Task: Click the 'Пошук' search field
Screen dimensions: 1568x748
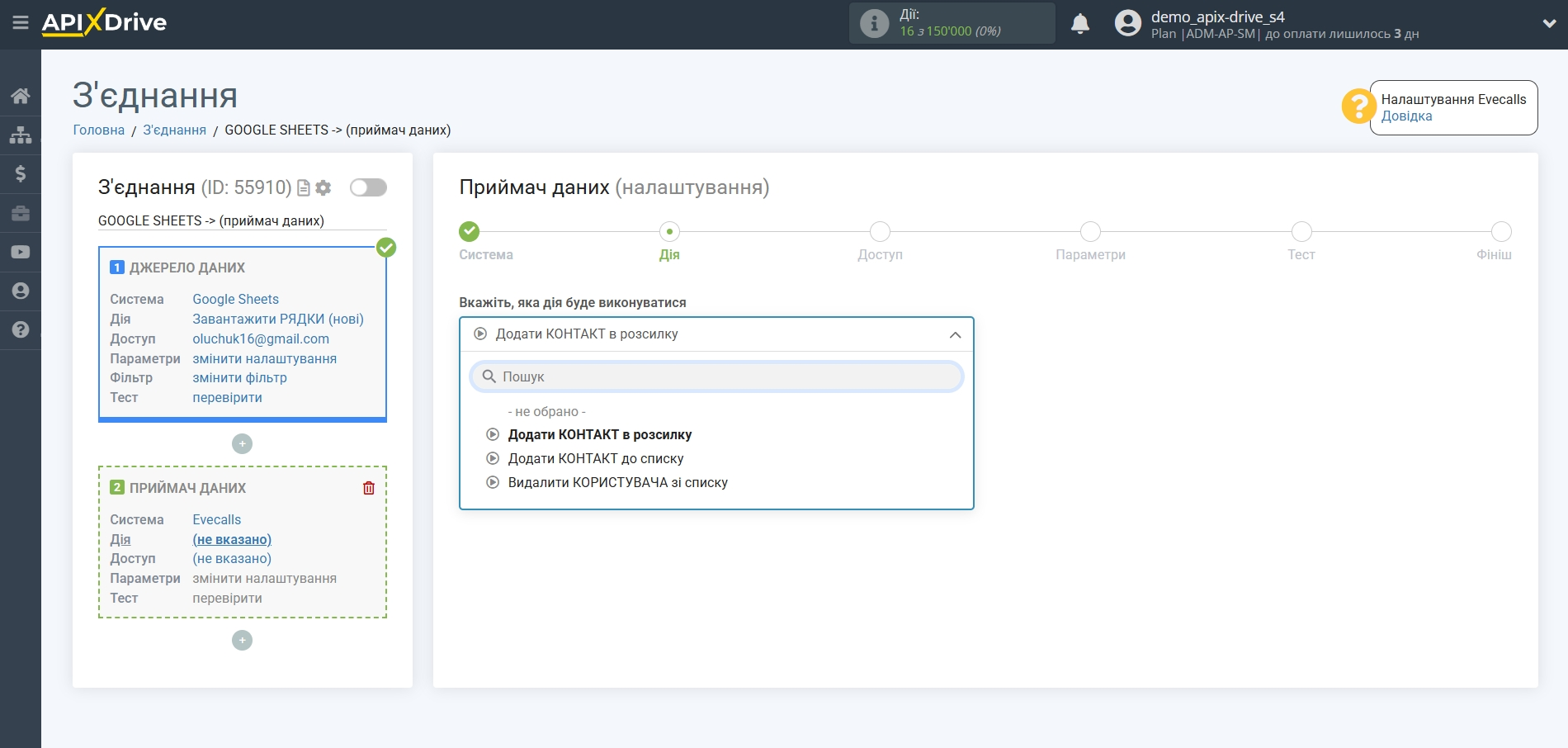Action: point(716,376)
